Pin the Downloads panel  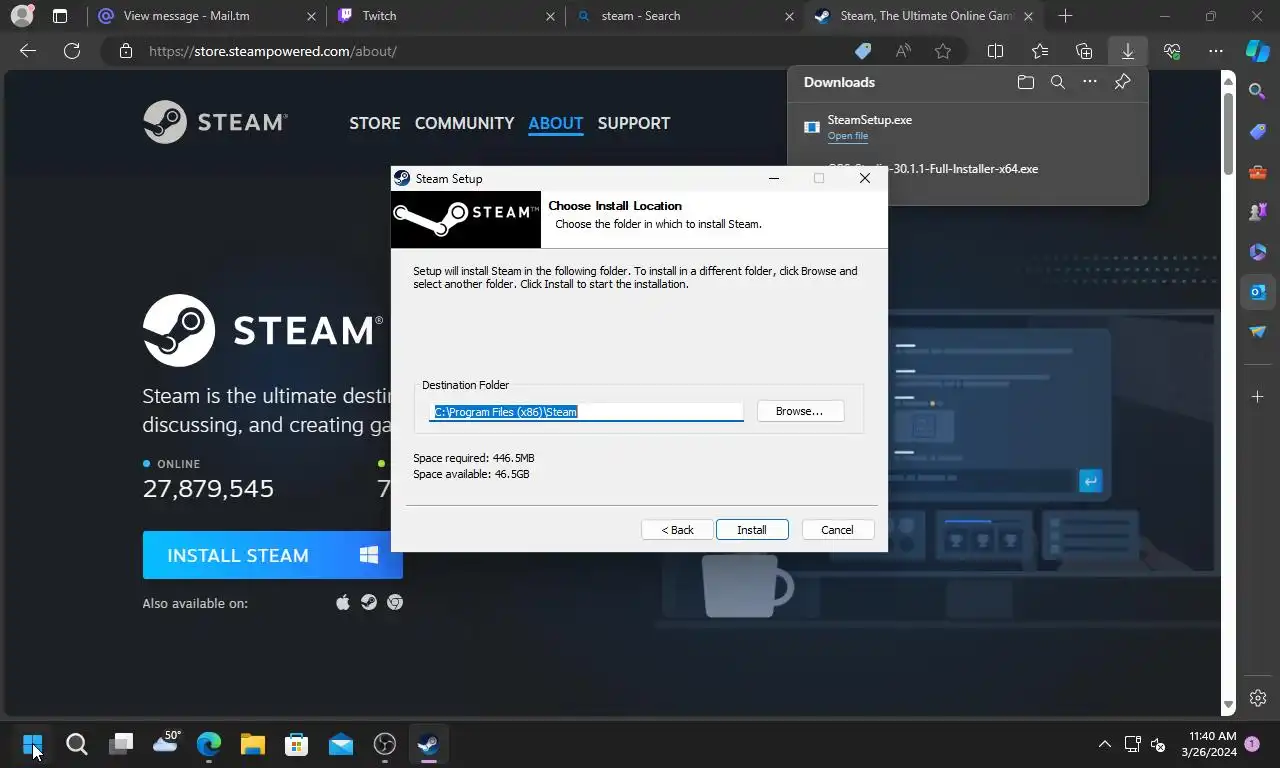1122,82
